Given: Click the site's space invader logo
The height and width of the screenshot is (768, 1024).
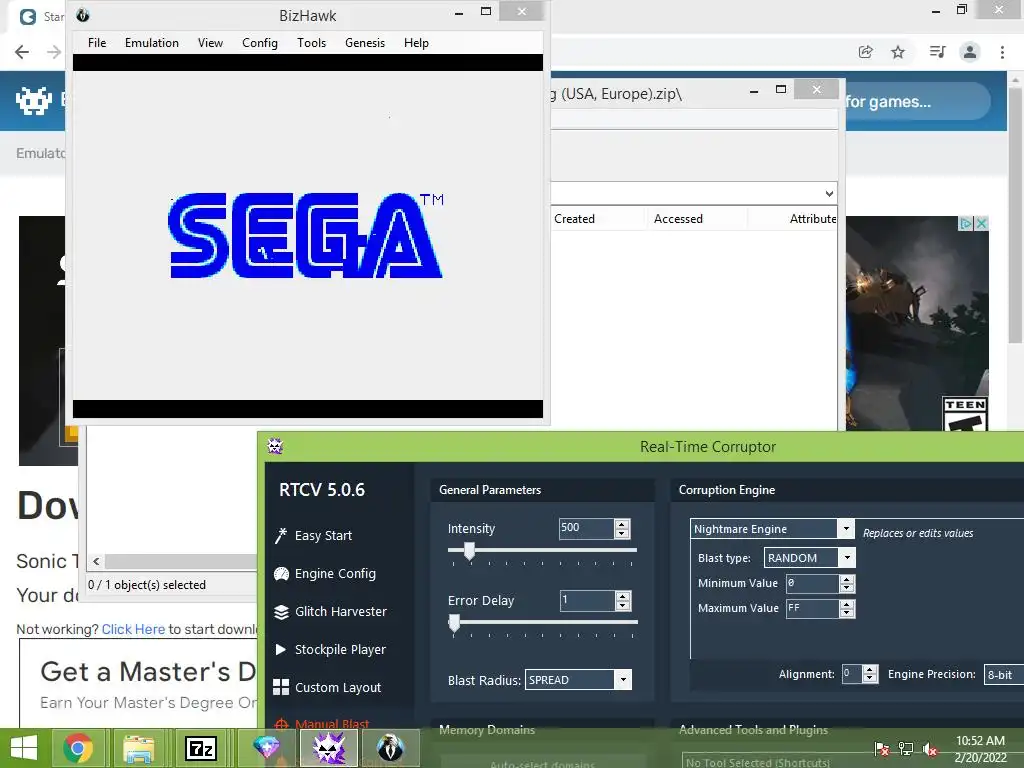Looking at the screenshot, I should click(34, 101).
